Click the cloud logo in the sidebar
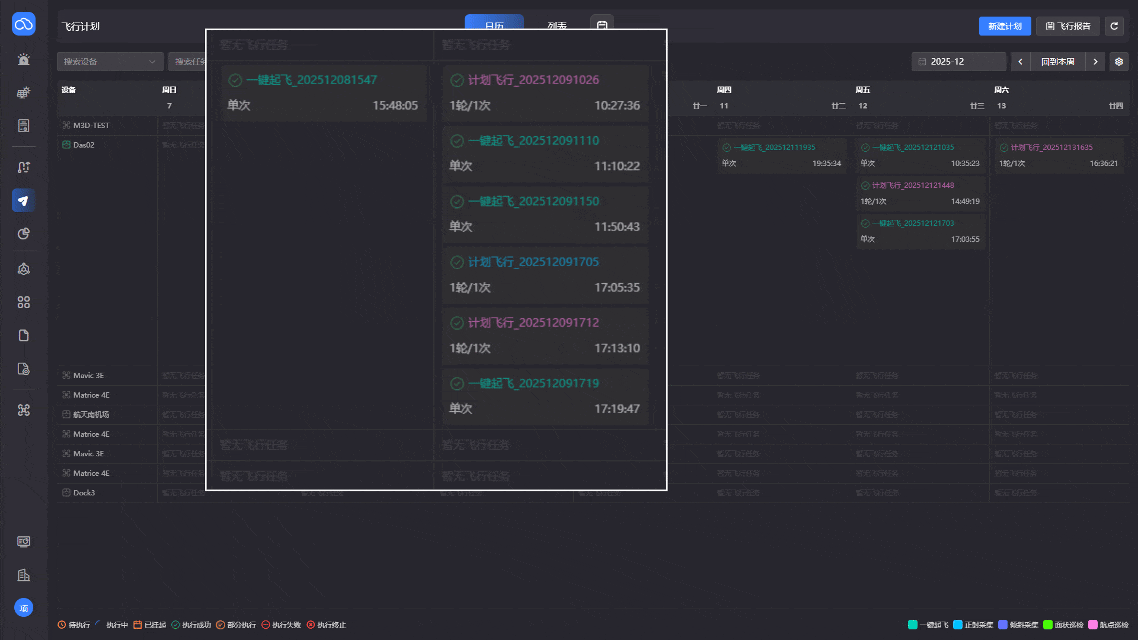Screen dimensions: 1138x640 [23, 24]
